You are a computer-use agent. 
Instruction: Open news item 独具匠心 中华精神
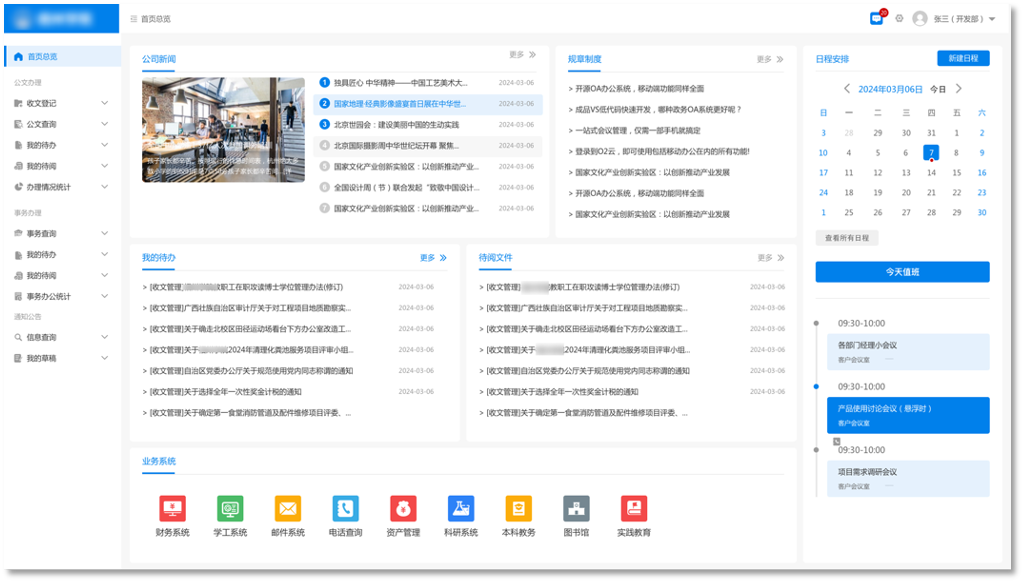[400, 82]
